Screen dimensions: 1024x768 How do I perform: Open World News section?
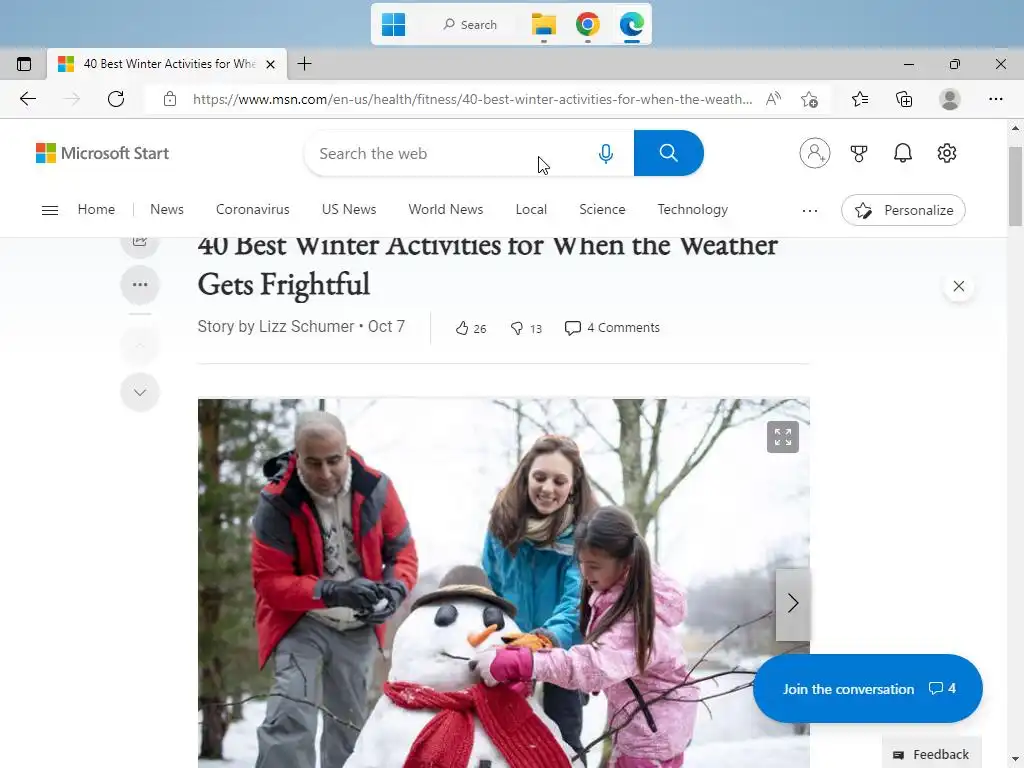click(x=445, y=210)
